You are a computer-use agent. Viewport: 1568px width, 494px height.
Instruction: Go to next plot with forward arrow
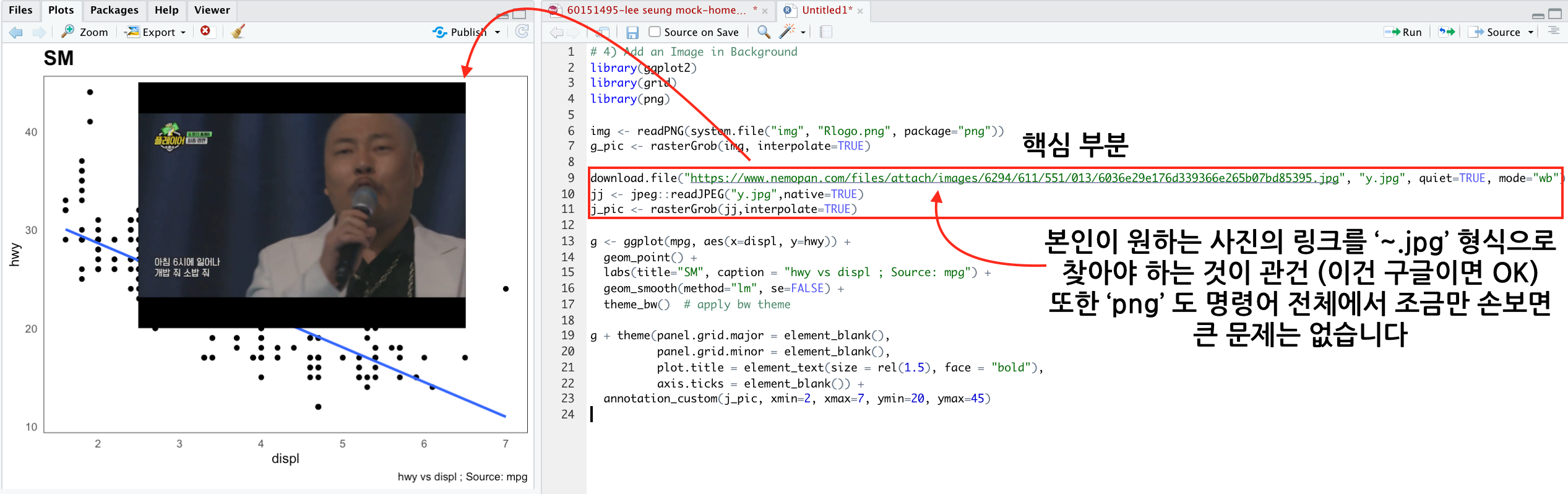tap(39, 32)
